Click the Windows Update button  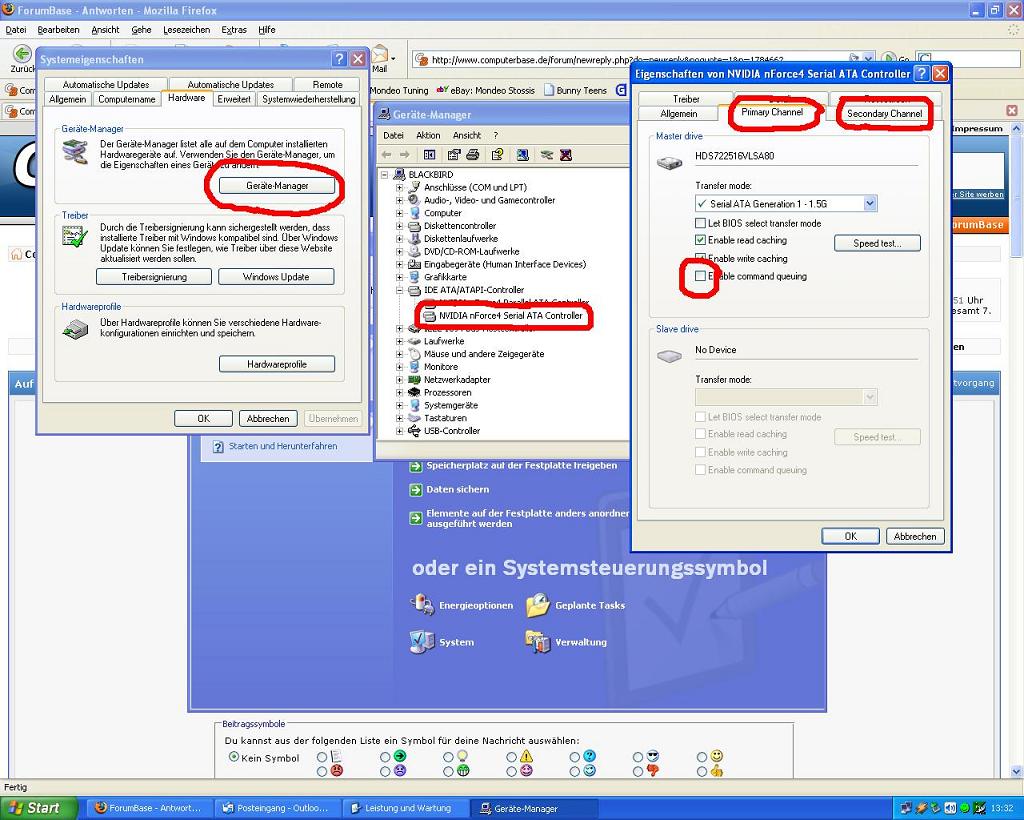tap(276, 277)
